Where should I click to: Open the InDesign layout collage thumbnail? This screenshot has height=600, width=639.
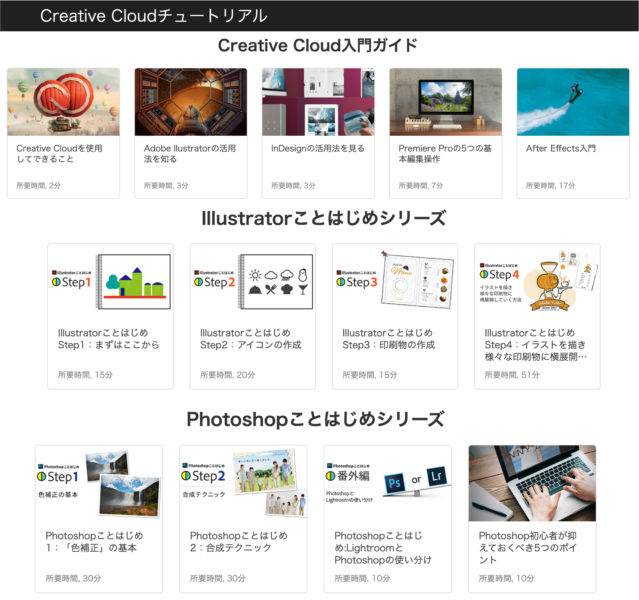[x=318, y=102]
